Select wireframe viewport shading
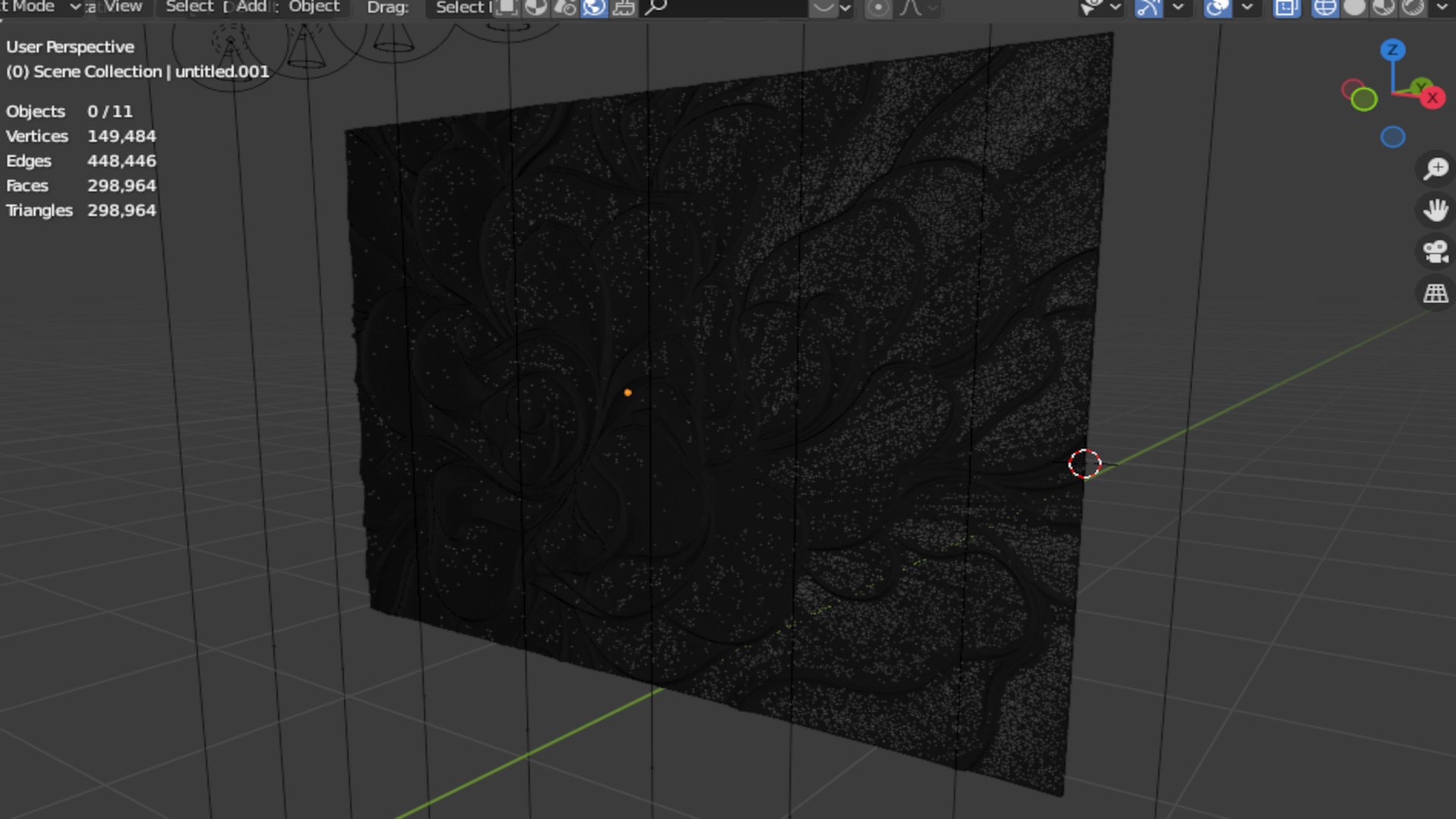This screenshot has height=819, width=1456. (x=1325, y=8)
